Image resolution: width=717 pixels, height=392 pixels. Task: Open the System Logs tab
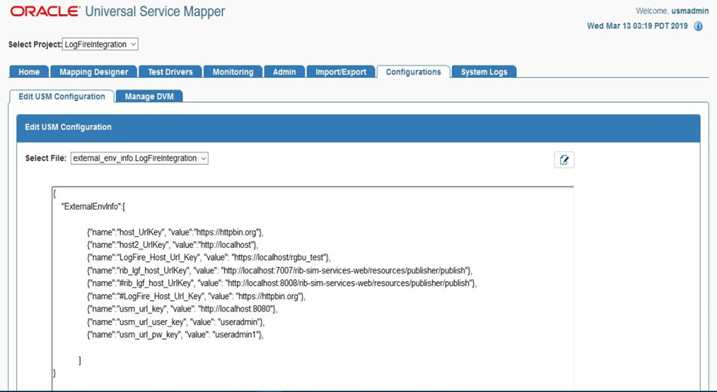484,72
